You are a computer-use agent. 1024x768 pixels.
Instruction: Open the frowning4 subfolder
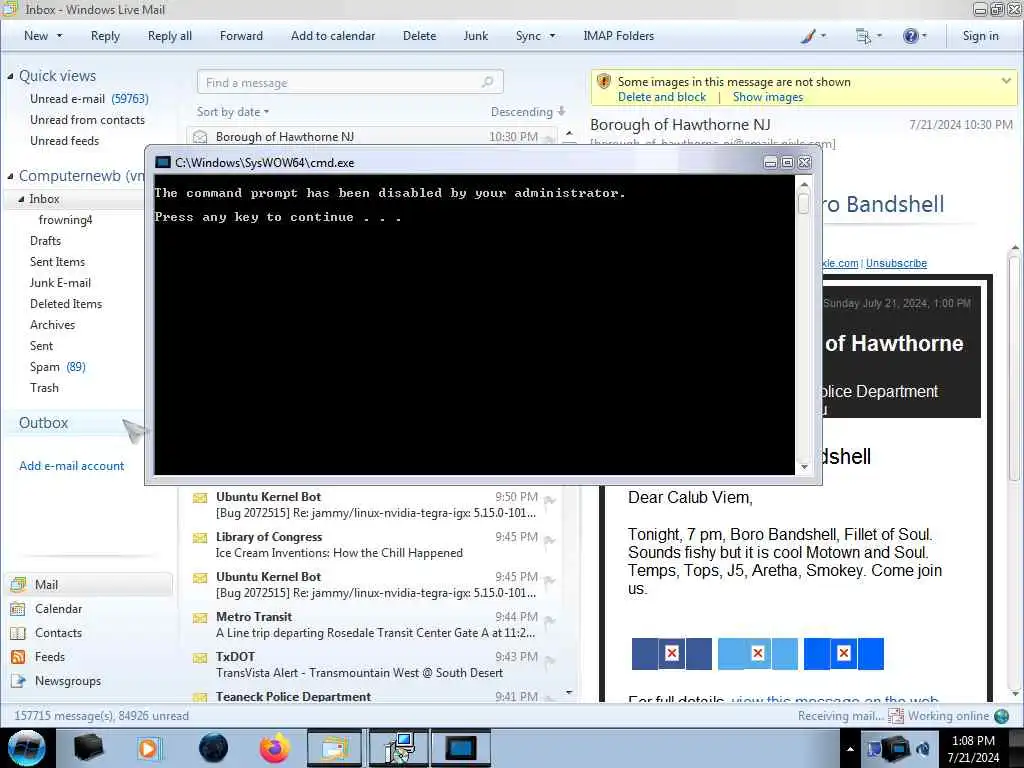point(65,219)
